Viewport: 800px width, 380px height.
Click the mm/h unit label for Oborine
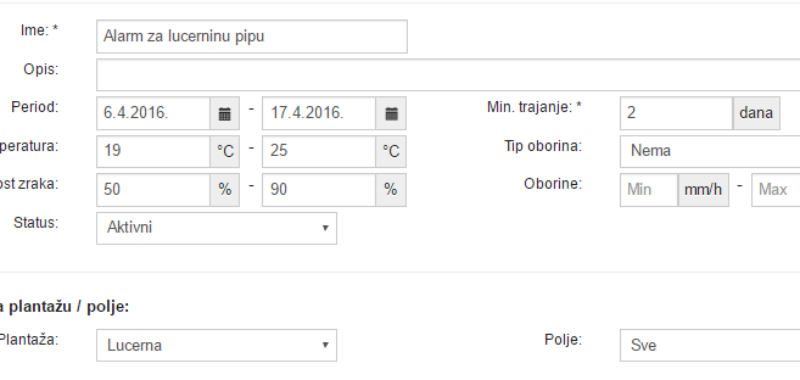coord(703,190)
